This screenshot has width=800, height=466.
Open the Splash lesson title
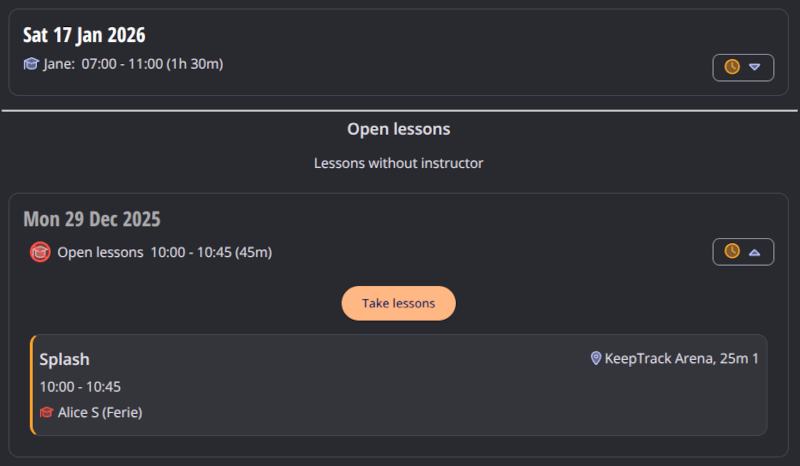[x=65, y=359]
